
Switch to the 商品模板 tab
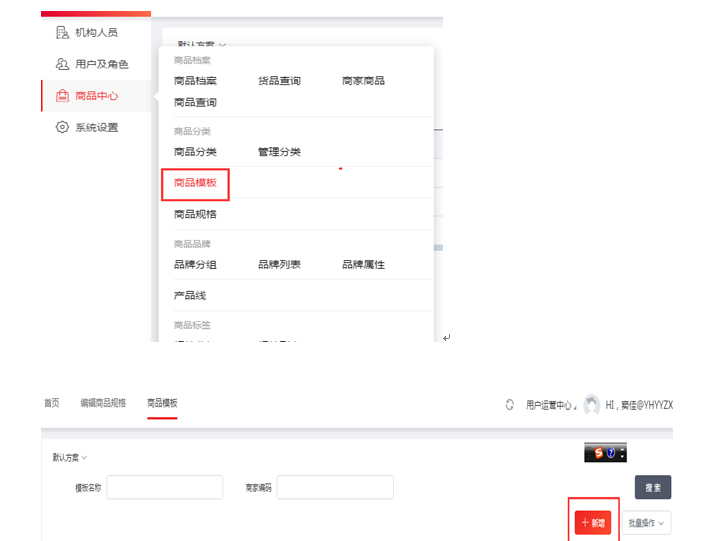162,403
